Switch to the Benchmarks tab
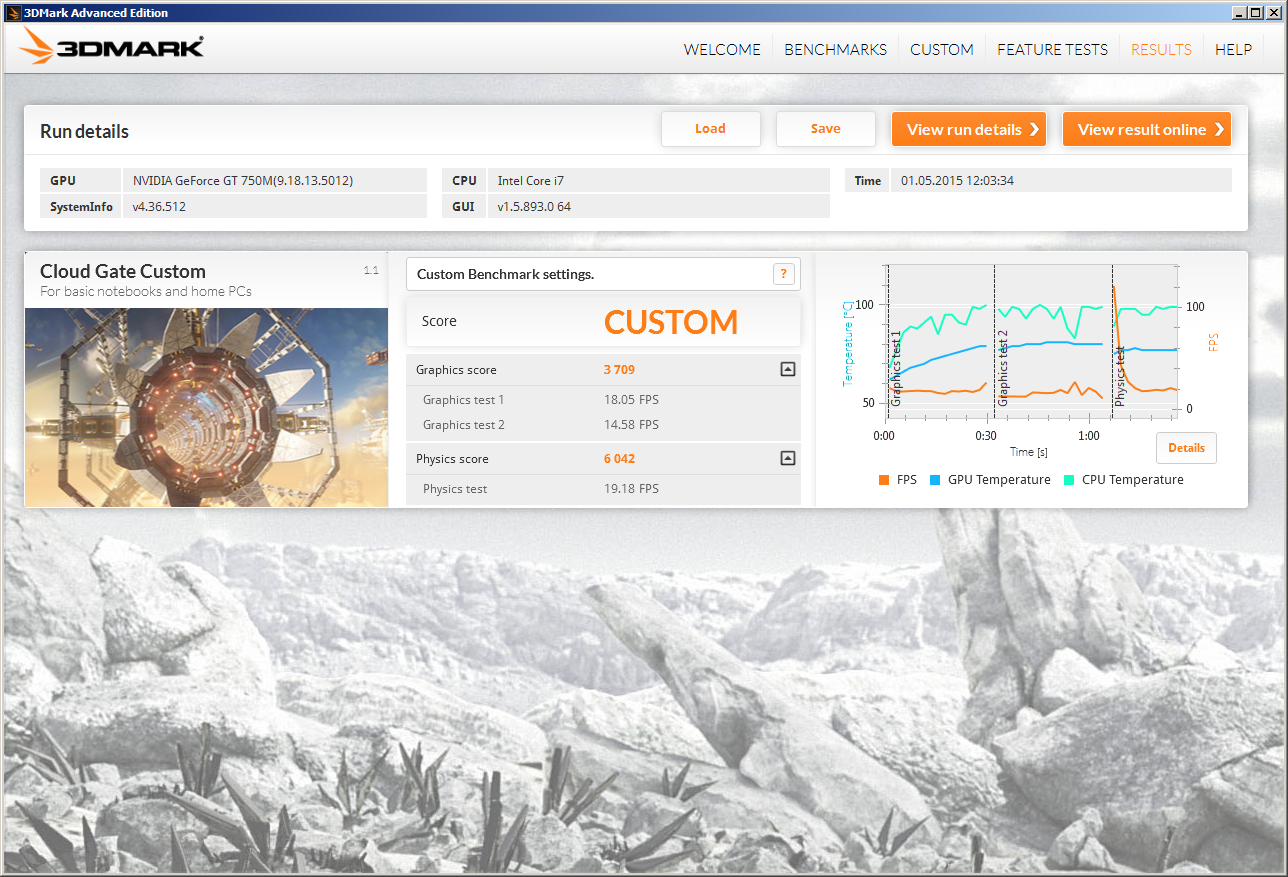Screen dimensions: 1288x877 point(835,50)
